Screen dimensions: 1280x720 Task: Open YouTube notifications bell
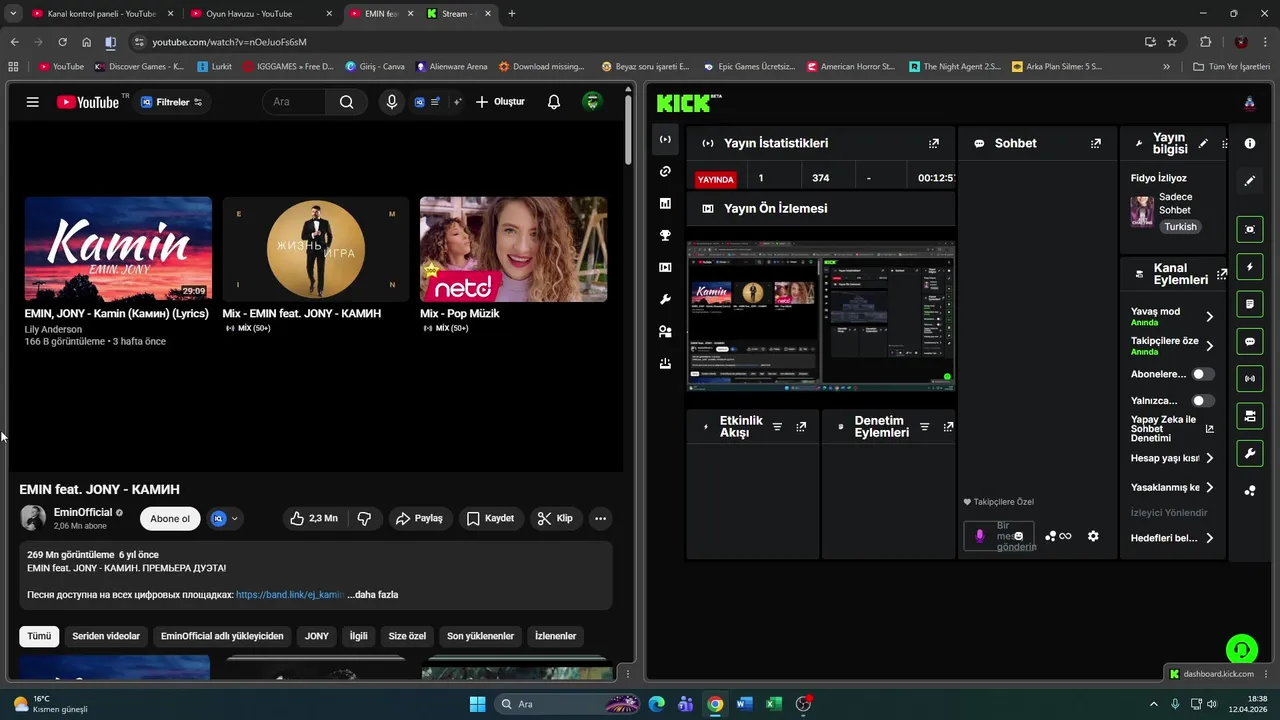pos(554,102)
